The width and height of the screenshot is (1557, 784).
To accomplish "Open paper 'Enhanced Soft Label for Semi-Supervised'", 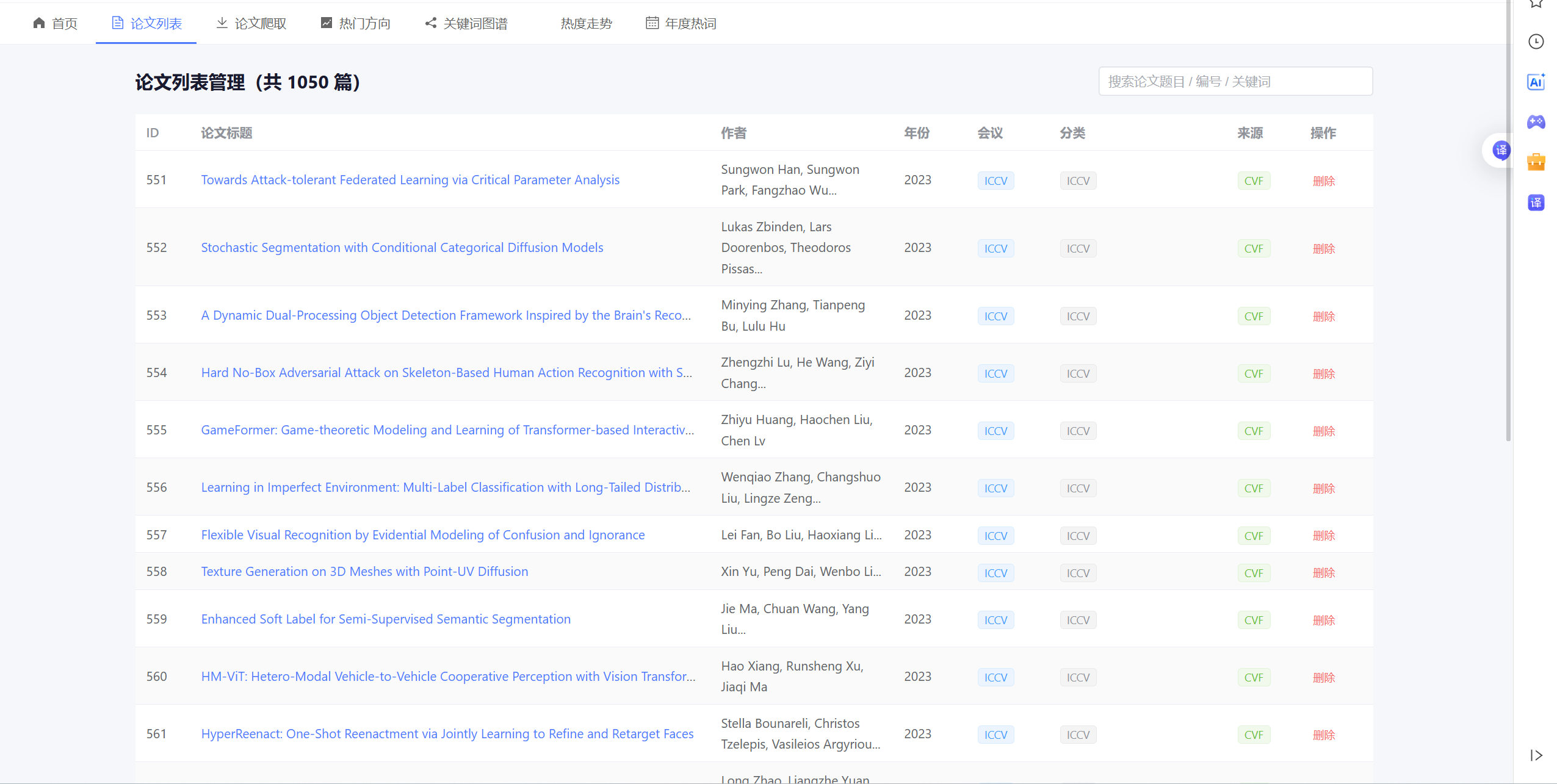I will coord(386,619).
